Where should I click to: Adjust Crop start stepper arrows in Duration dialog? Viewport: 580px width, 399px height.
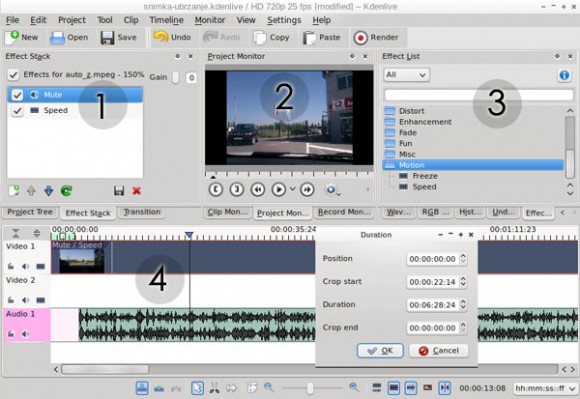click(x=463, y=282)
